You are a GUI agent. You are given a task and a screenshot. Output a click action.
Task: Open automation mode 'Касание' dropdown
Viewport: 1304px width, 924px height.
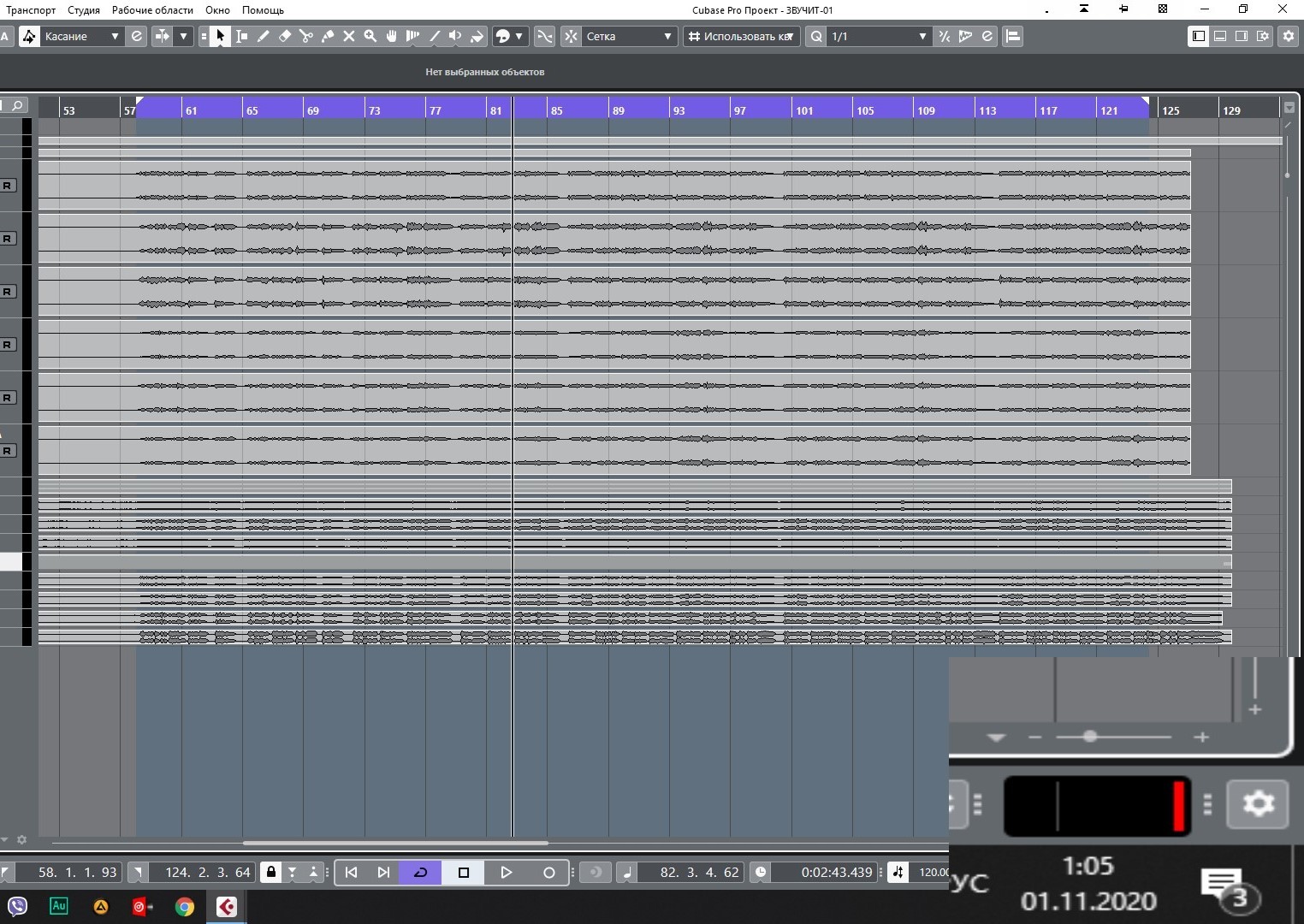81,36
